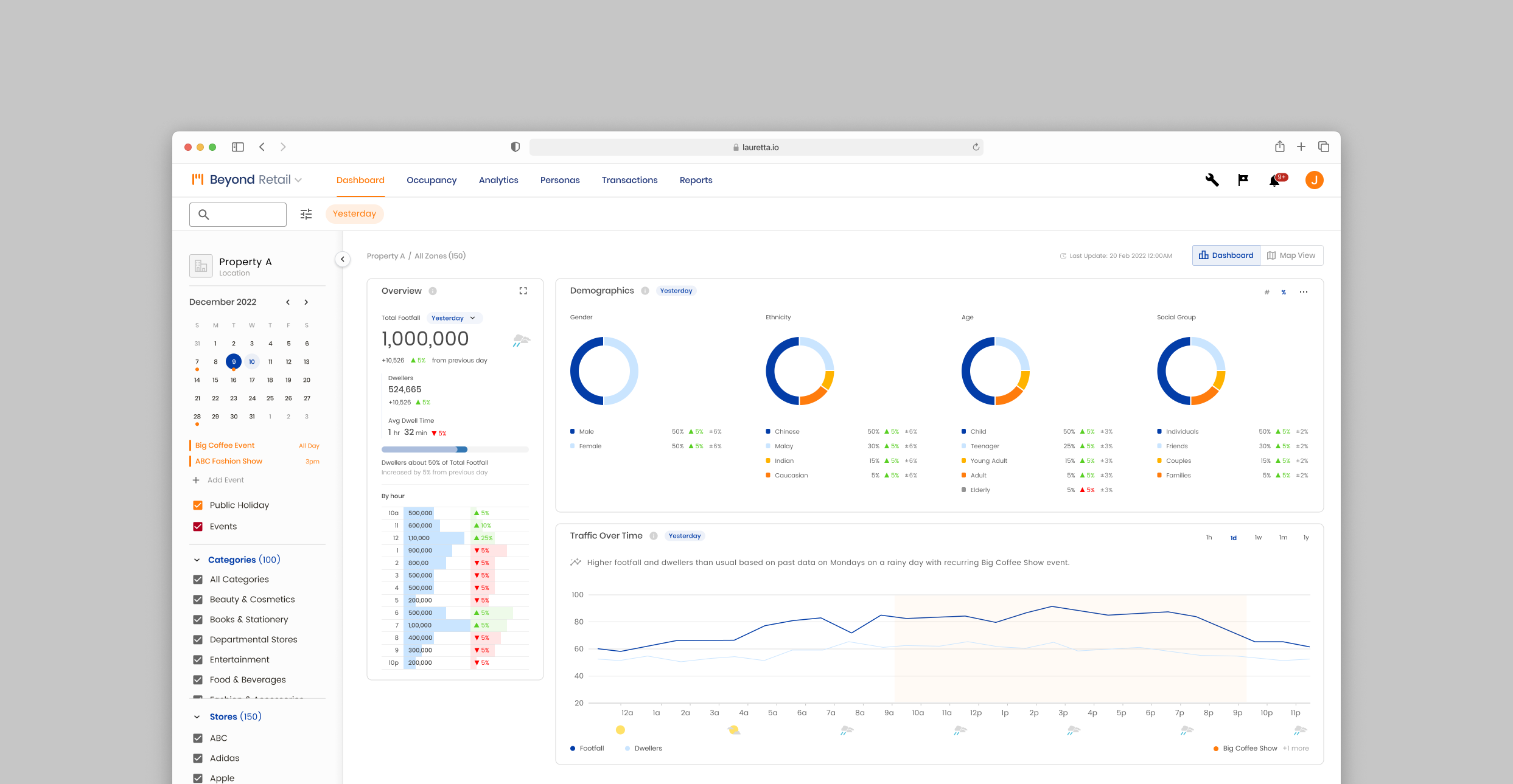Open the Reports tab
The height and width of the screenshot is (784, 1513).
696,180
